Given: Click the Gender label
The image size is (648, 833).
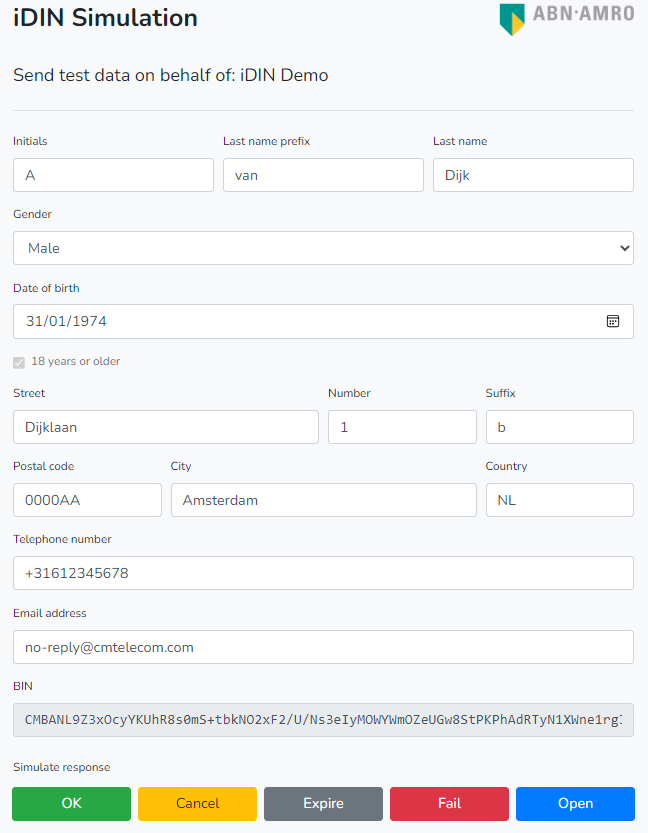Looking at the screenshot, I should click(32, 214).
